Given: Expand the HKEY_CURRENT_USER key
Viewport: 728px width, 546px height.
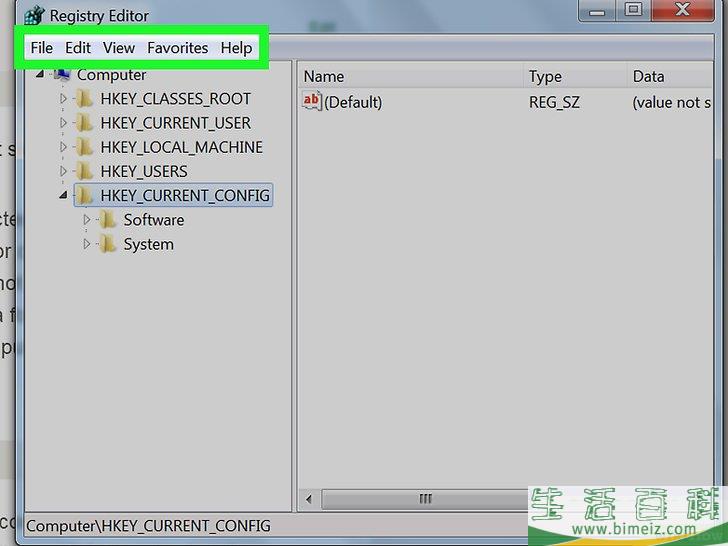Looking at the screenshot, I should (63, 123).
